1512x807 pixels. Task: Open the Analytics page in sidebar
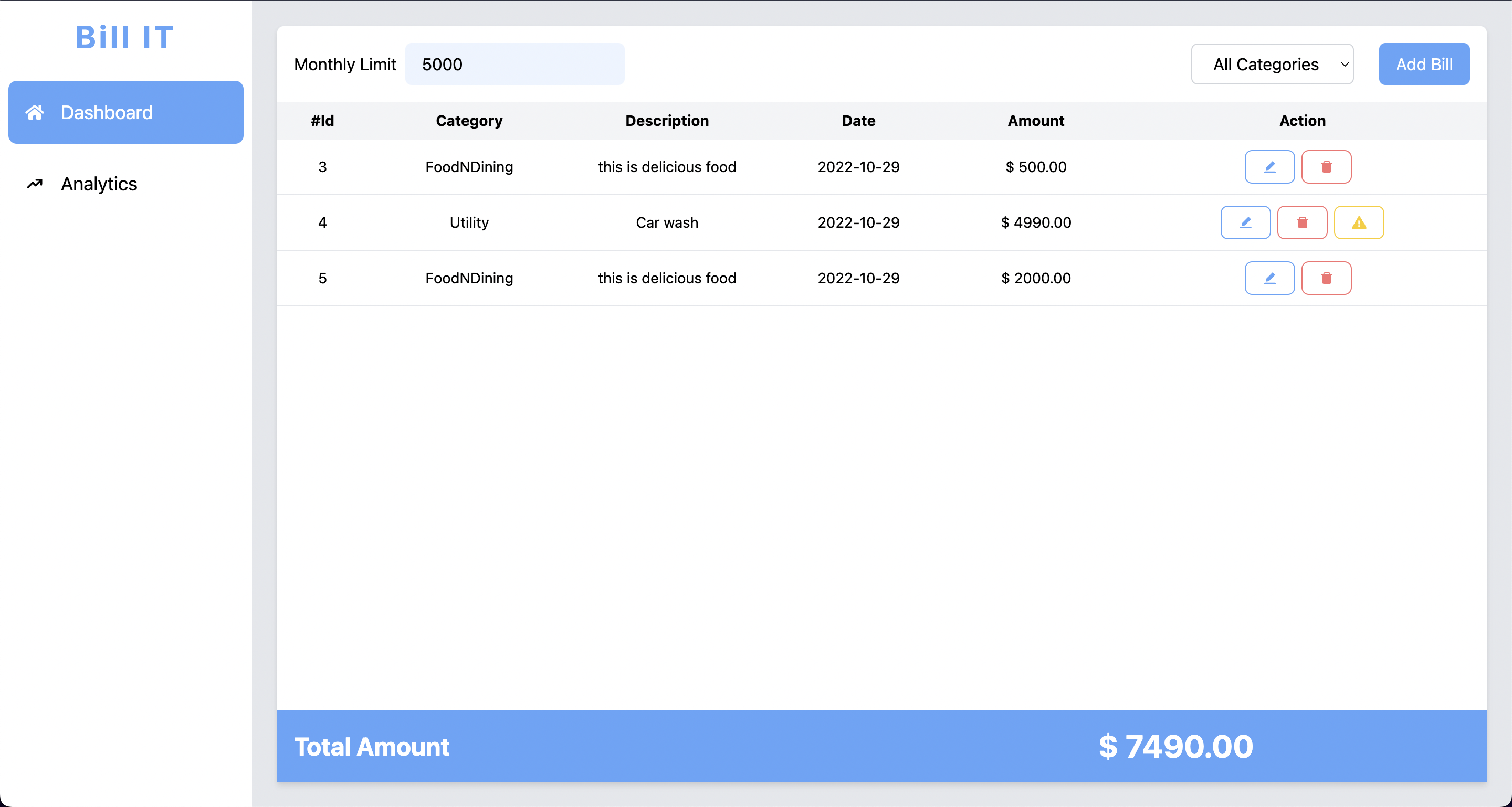click(x=99, y=184)
